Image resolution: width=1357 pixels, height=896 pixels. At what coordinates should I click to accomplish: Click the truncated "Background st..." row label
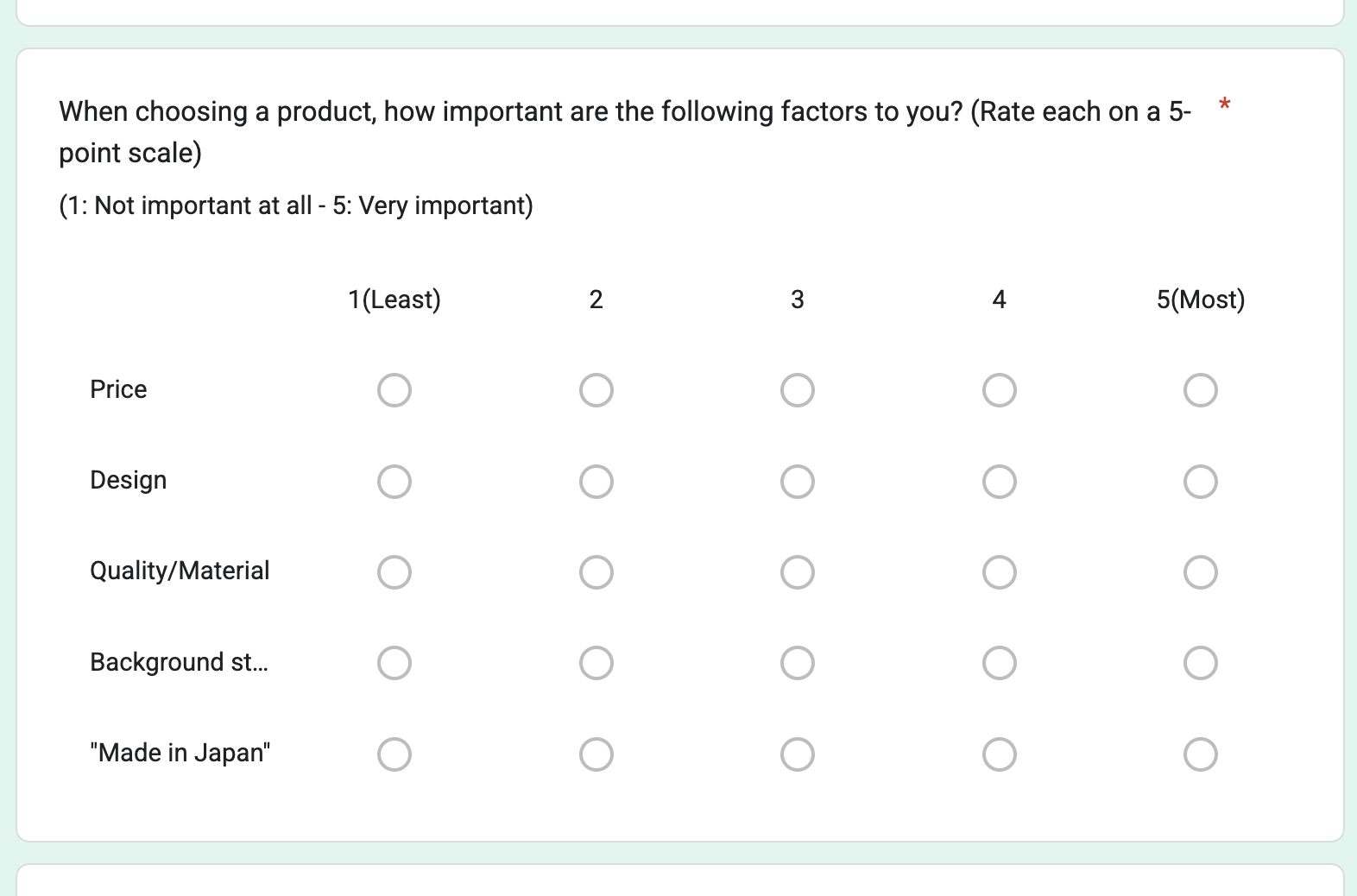pyautogui.click(x=180, y=662)
